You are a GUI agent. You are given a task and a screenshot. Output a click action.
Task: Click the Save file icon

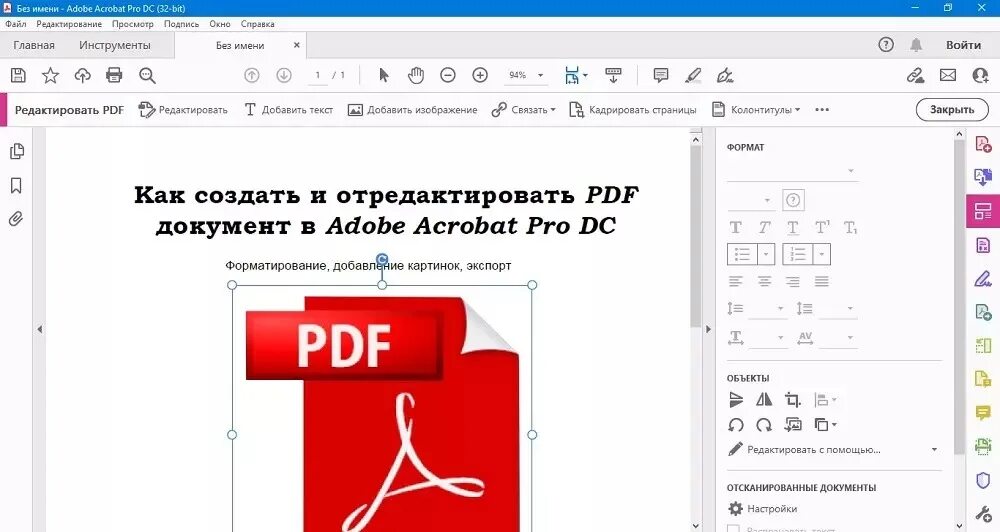pos(18,75)
